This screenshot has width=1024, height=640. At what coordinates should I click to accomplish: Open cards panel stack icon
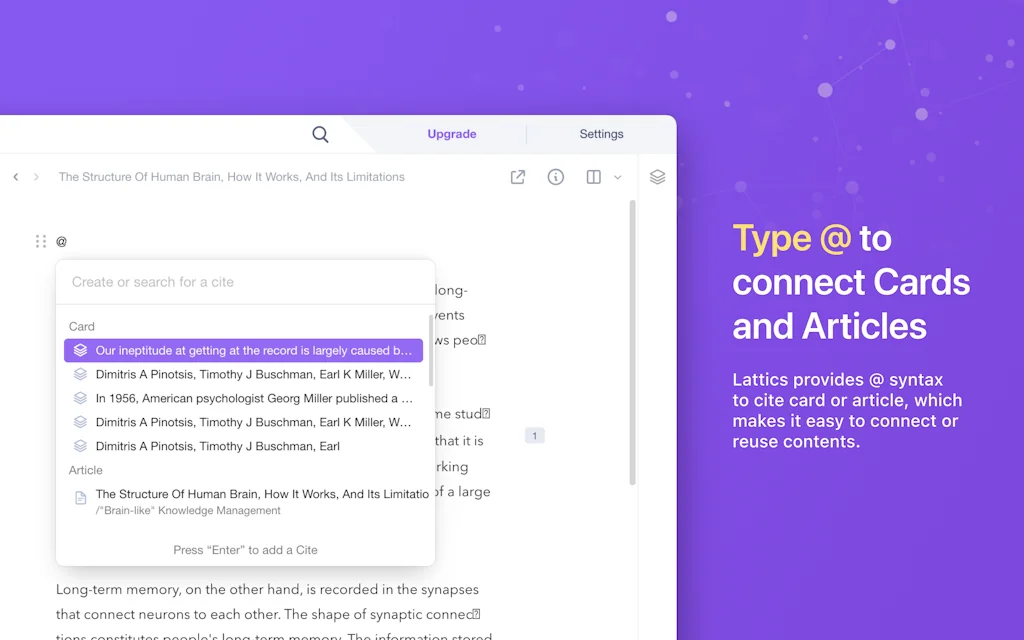[x=658, y=177]
